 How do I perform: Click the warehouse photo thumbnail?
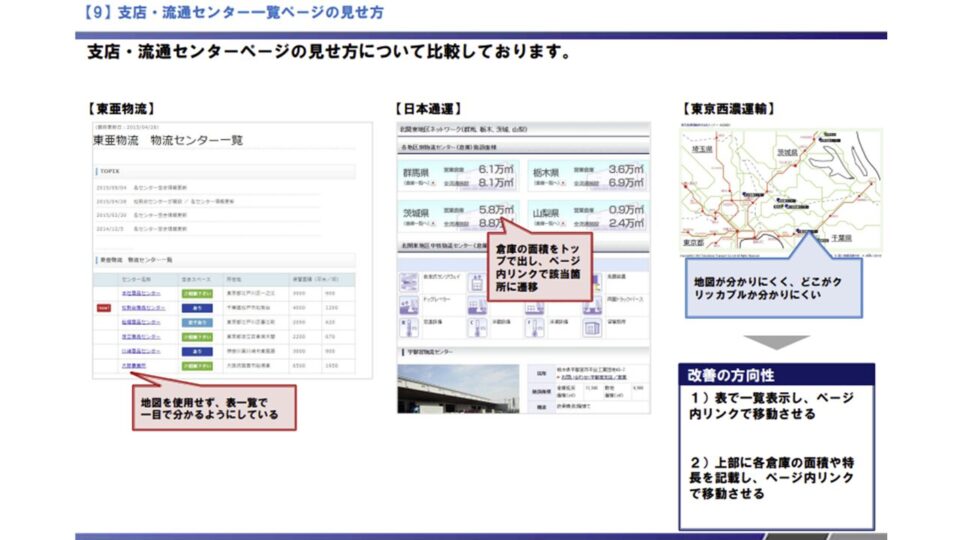[x=458, y=389]
